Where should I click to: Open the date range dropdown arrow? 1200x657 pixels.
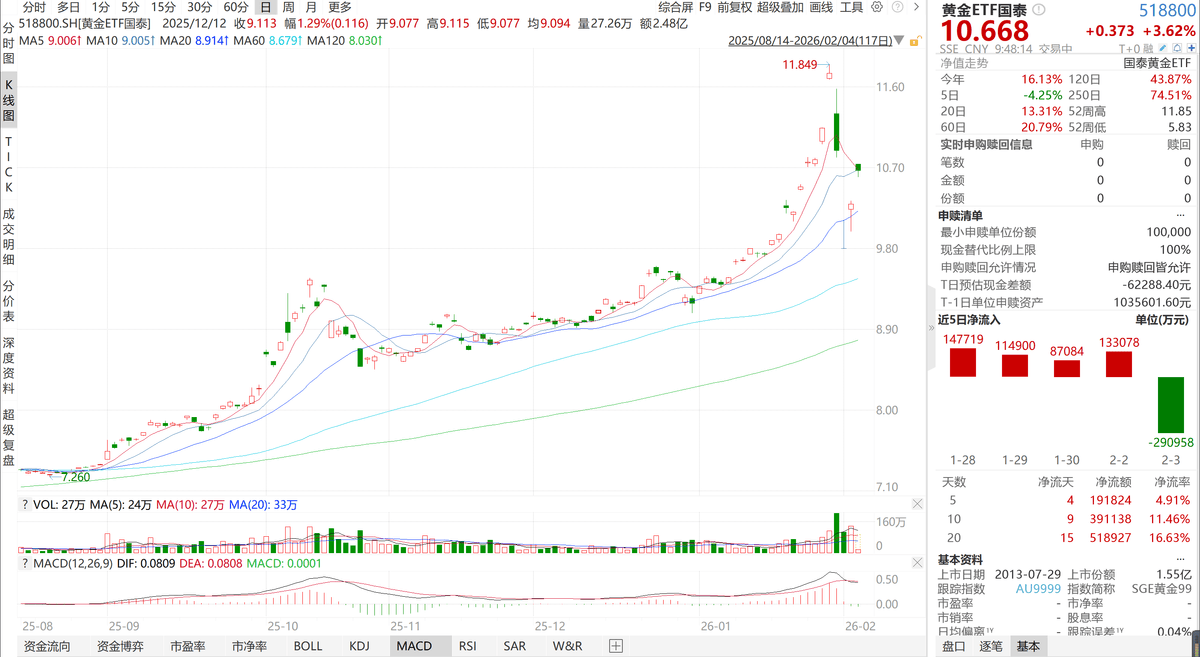912,41
